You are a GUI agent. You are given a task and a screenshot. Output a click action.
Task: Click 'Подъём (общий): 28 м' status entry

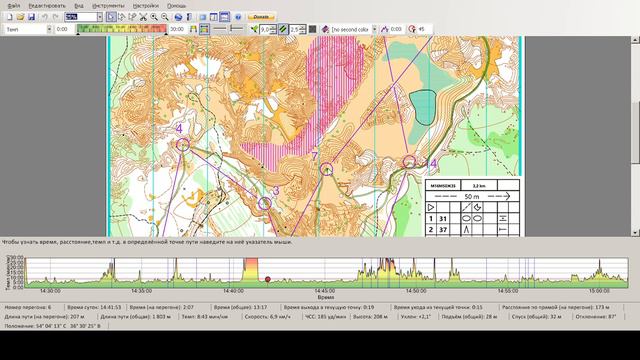[469, 316]
